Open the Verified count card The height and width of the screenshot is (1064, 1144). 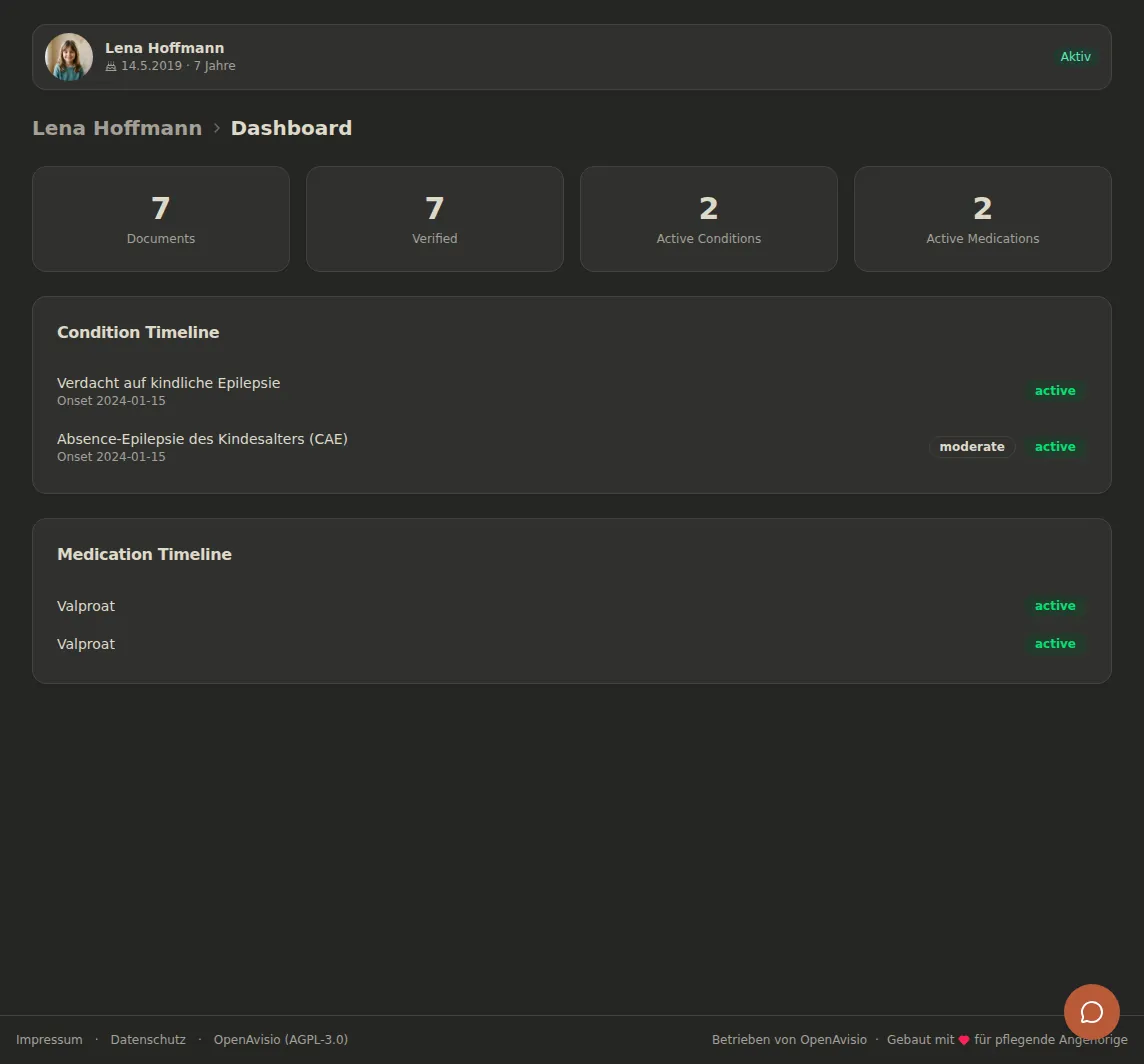(x=435, y=219)
